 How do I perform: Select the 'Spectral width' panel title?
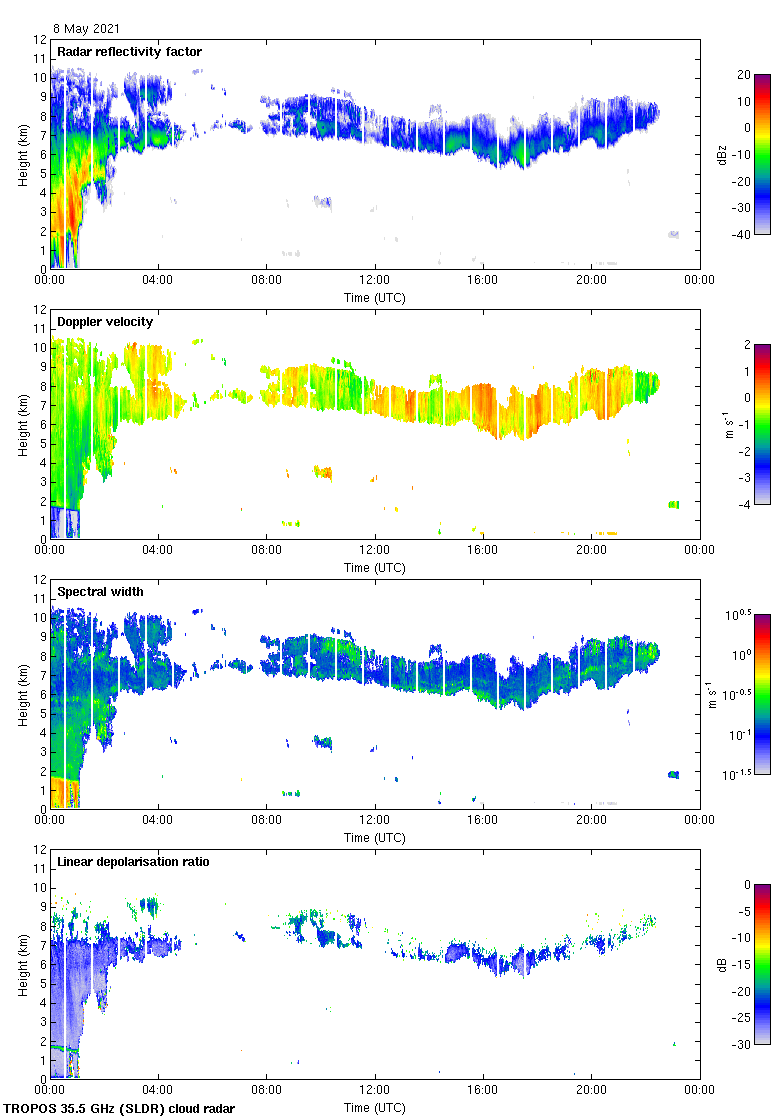click(x=100, y=592)
